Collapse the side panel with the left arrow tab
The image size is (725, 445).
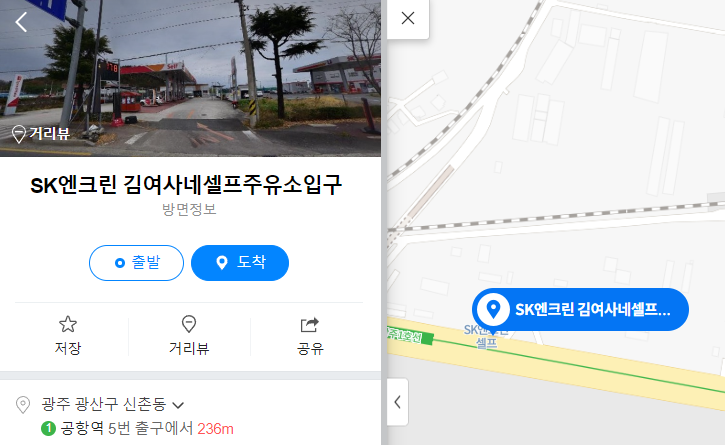coord(398,402)
